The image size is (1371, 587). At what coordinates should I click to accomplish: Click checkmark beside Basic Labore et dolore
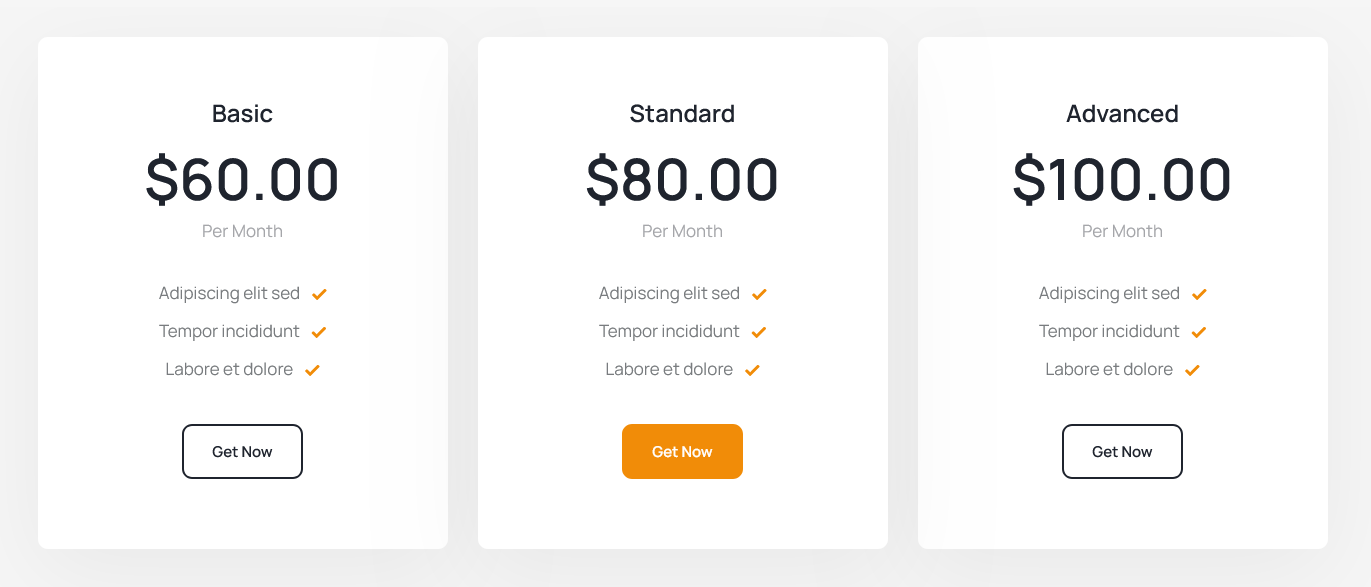coord(312,370)
